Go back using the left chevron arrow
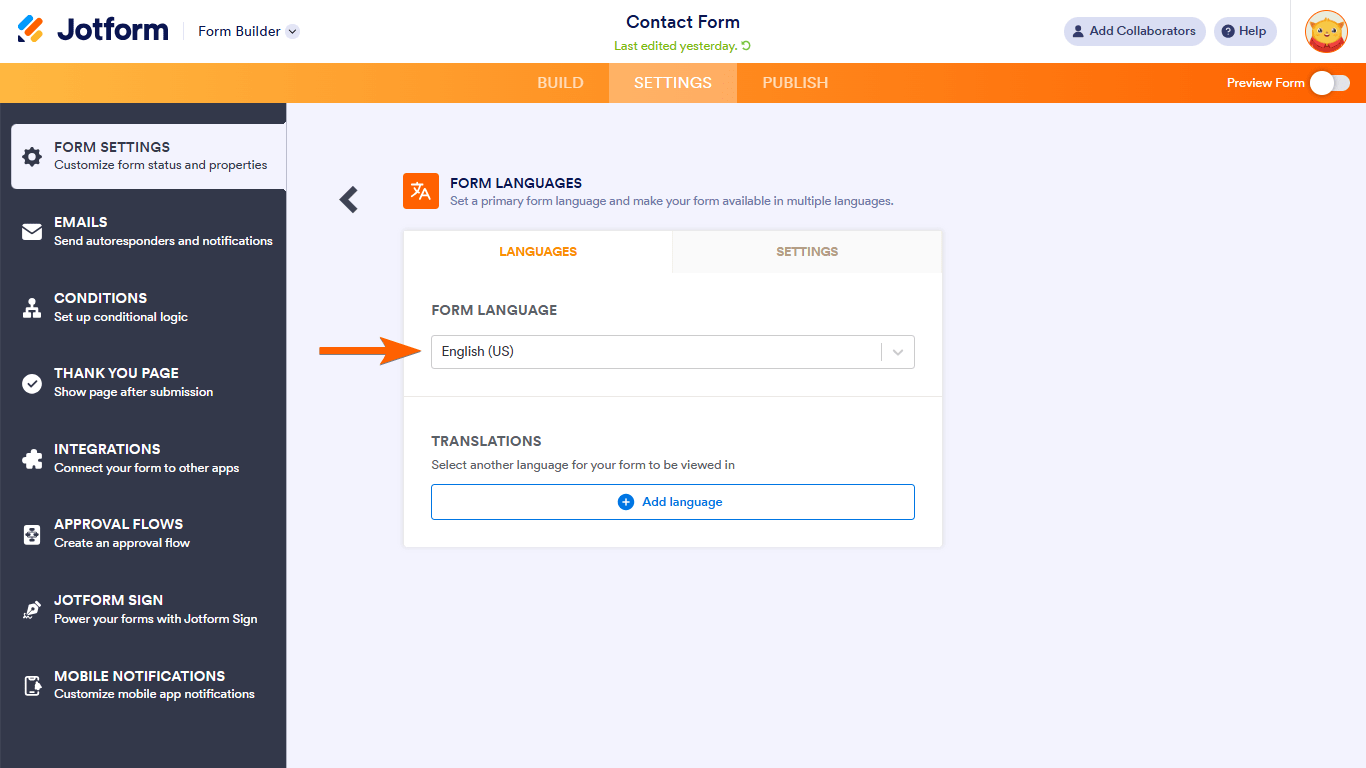The image size is (1366, 768). pos(348,200)
